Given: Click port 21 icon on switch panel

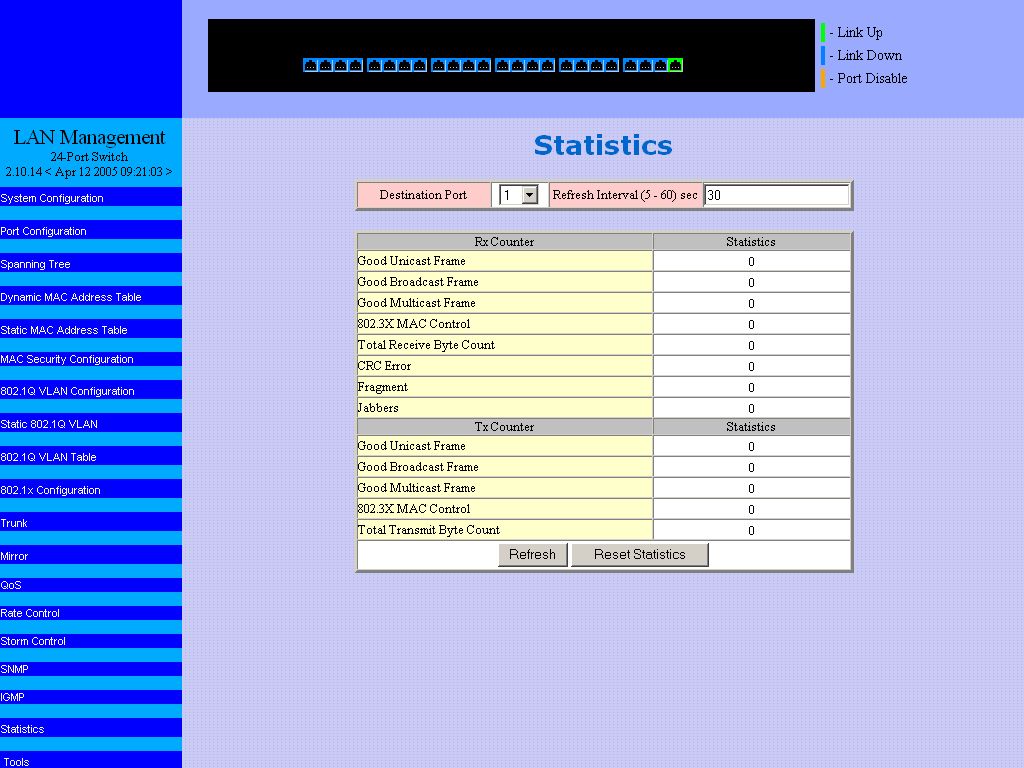Looking at the screenshot, I should [x=630, y=65].
